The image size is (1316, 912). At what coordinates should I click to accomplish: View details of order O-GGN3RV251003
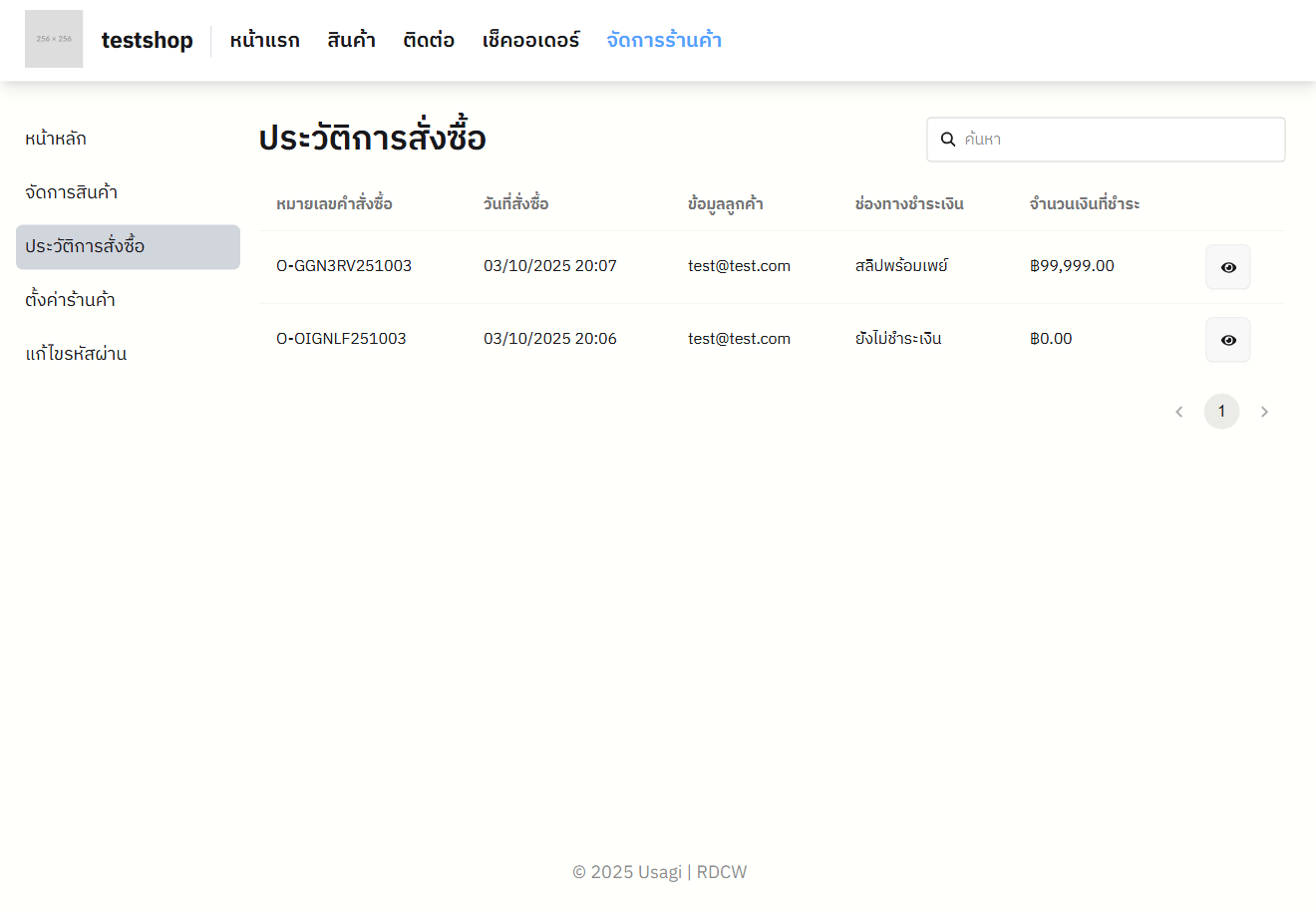(x=1227, y=267)
